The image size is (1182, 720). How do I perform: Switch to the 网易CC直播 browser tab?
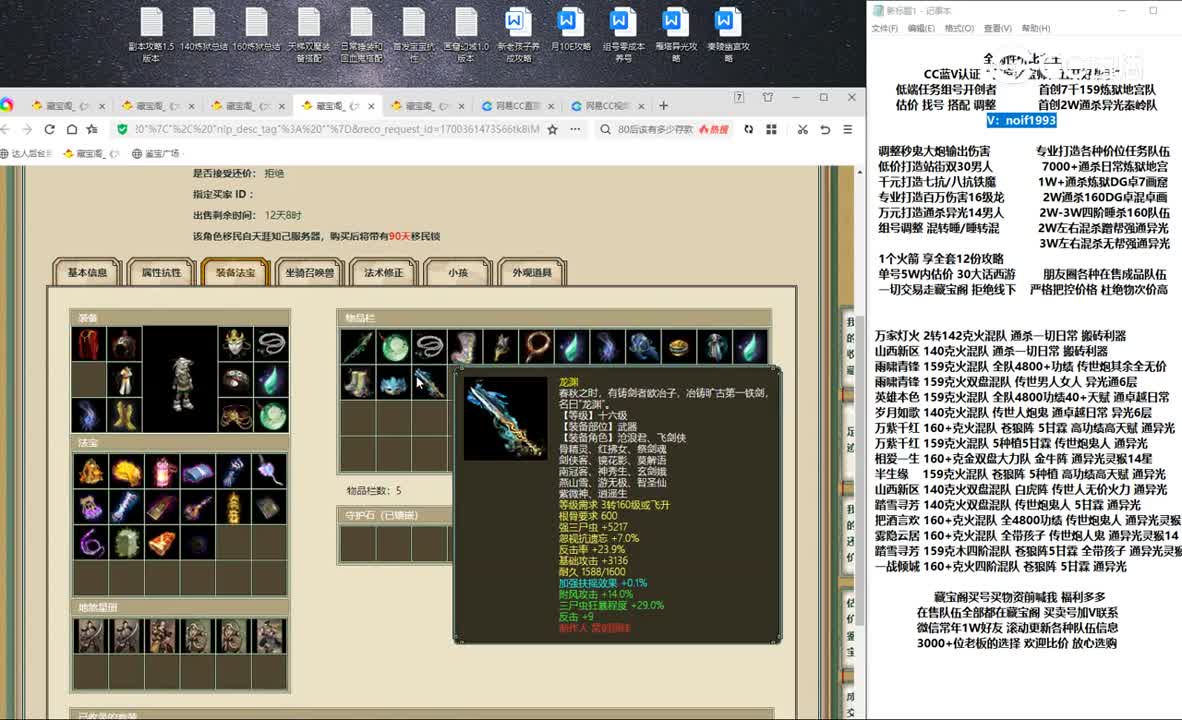517,106
